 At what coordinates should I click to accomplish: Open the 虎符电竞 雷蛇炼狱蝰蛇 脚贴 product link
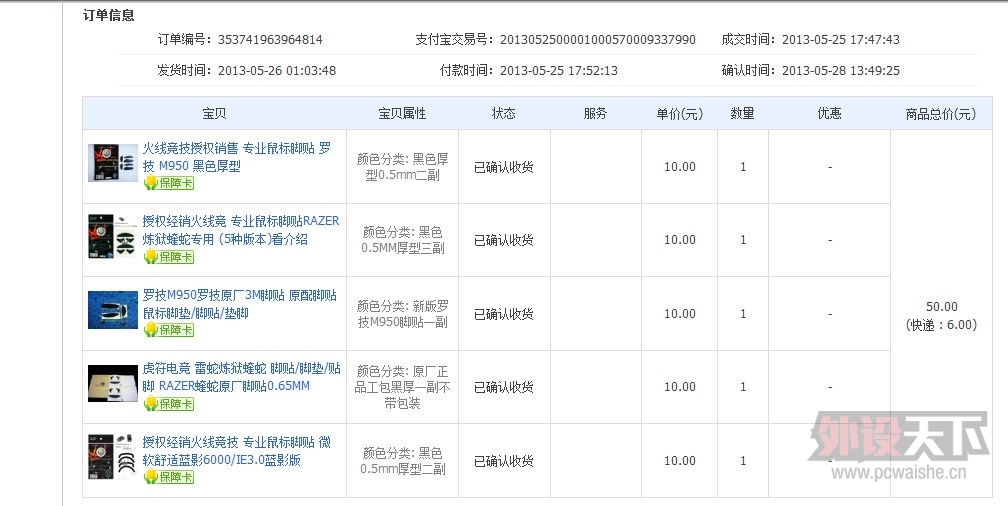pos(241,377)
